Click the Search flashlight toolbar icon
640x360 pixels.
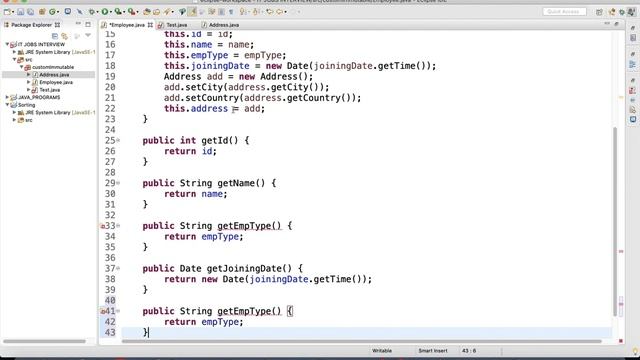pos(167,12)
